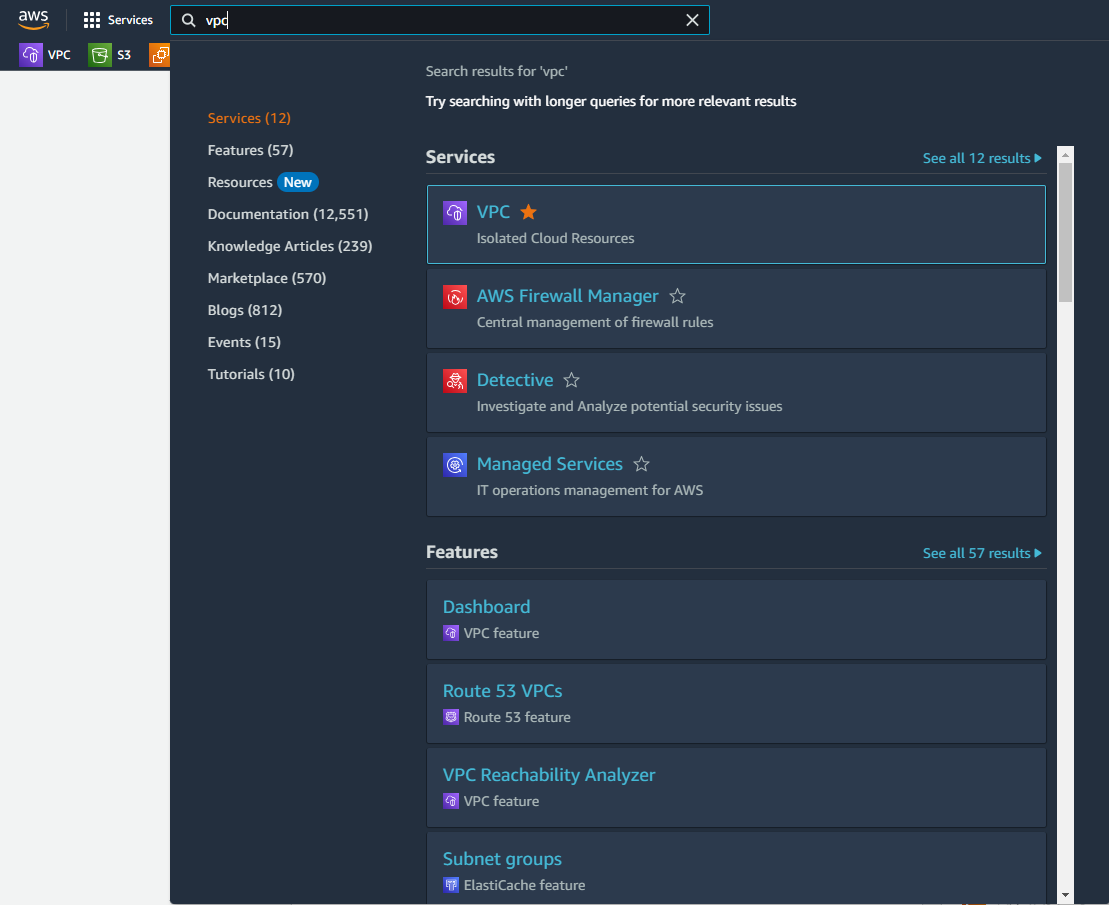Image resolution: width=1109 pixels, height=905 pixels.
Task: Click the orange service icon beside S3 shortcut
Action: (x=158, y=54)
